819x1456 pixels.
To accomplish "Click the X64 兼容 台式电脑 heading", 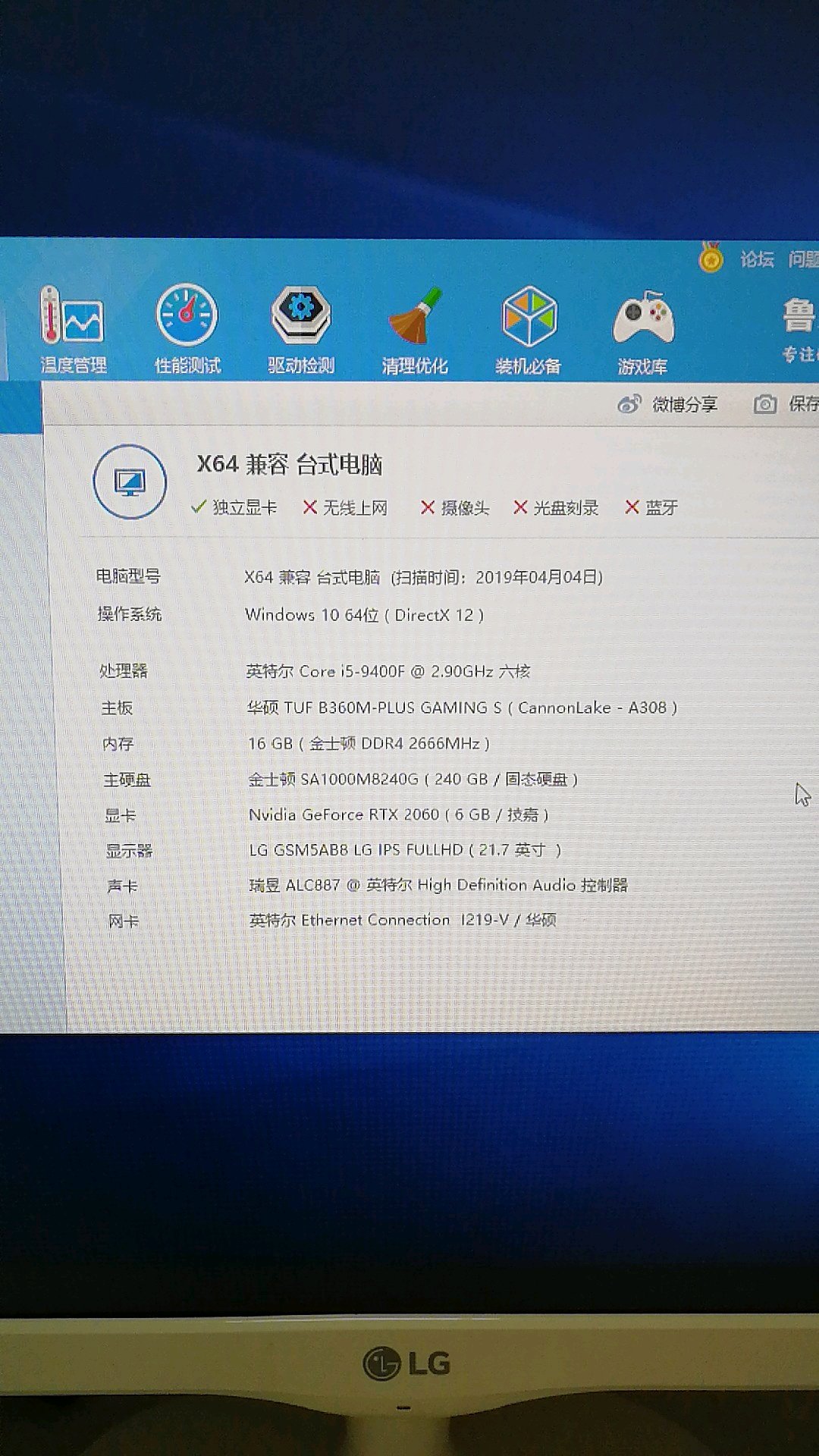I will pyautogui.click(x=290, y=464).
